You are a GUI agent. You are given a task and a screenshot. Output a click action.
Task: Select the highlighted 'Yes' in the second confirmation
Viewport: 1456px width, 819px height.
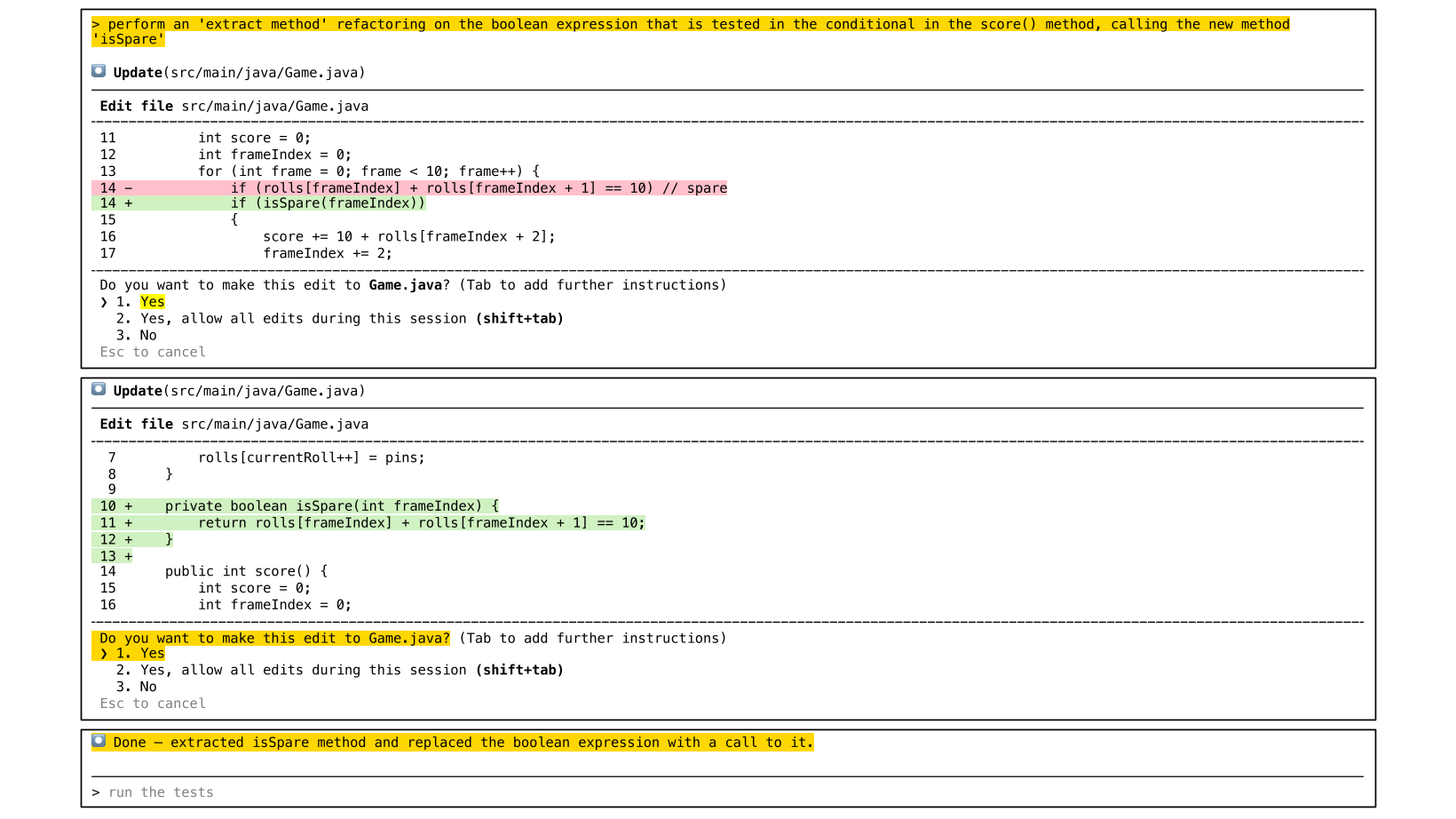pos(152,654)
